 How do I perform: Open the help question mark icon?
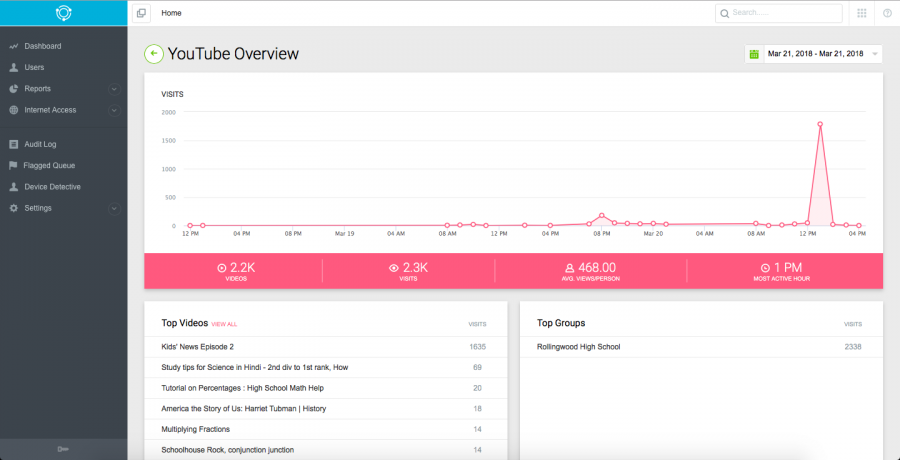tap(887, 13)
